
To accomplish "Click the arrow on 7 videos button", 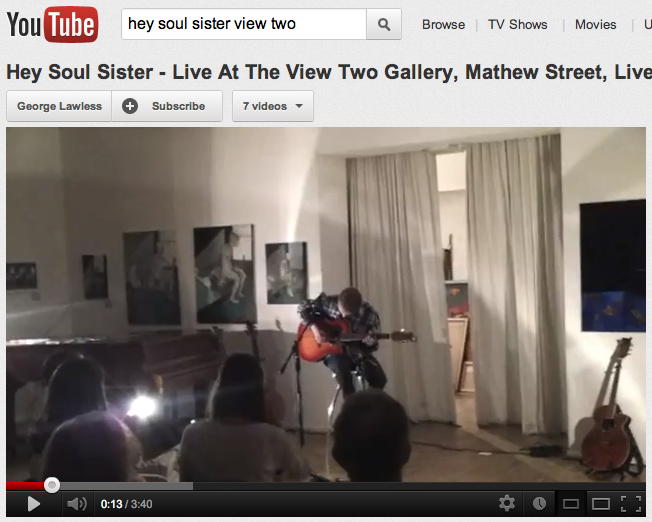I will pos(299,106).
